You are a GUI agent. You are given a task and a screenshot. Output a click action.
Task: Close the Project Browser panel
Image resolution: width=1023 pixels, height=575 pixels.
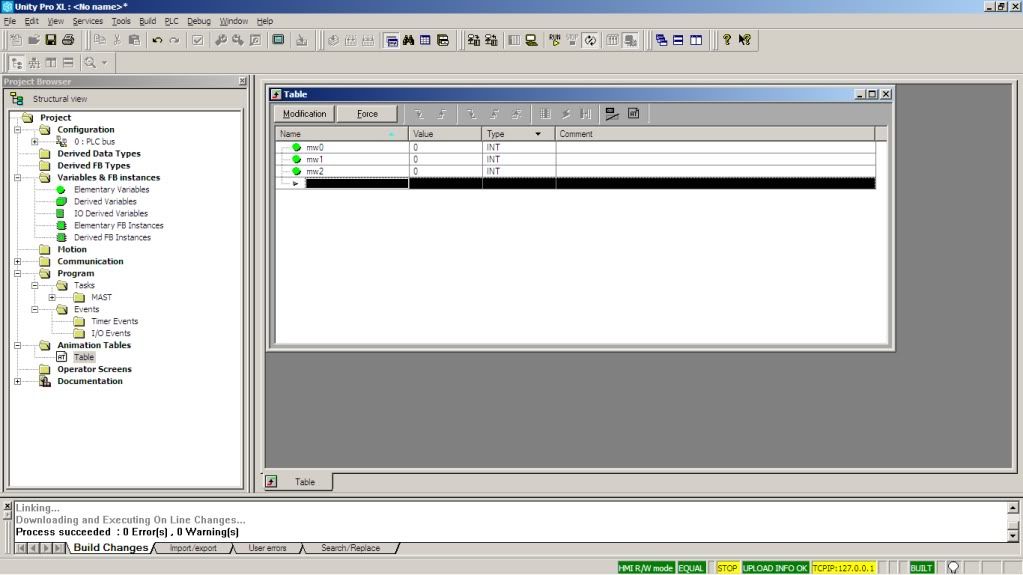coord(243,81)
